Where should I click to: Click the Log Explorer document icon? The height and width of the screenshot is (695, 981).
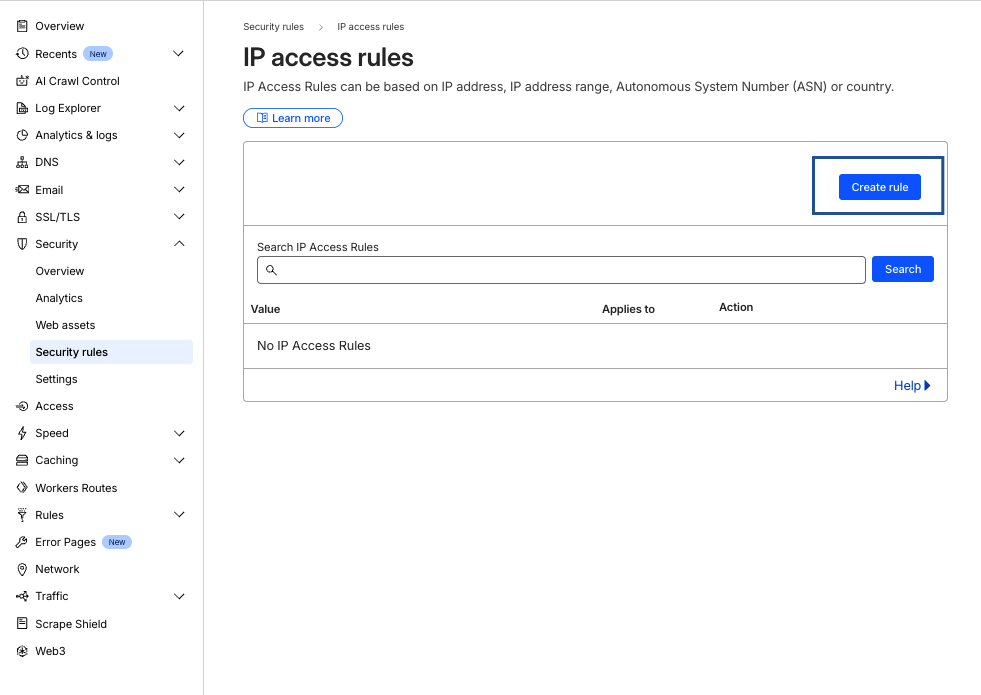pyautogui.click(x=22, y=108)
